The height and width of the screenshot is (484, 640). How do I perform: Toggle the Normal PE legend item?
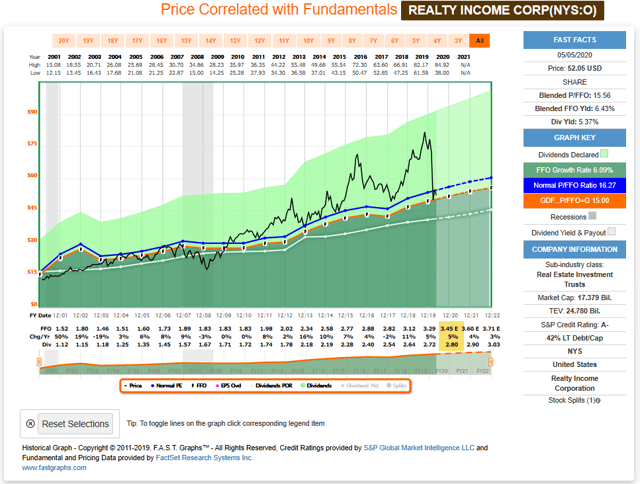tap(167, 386)
